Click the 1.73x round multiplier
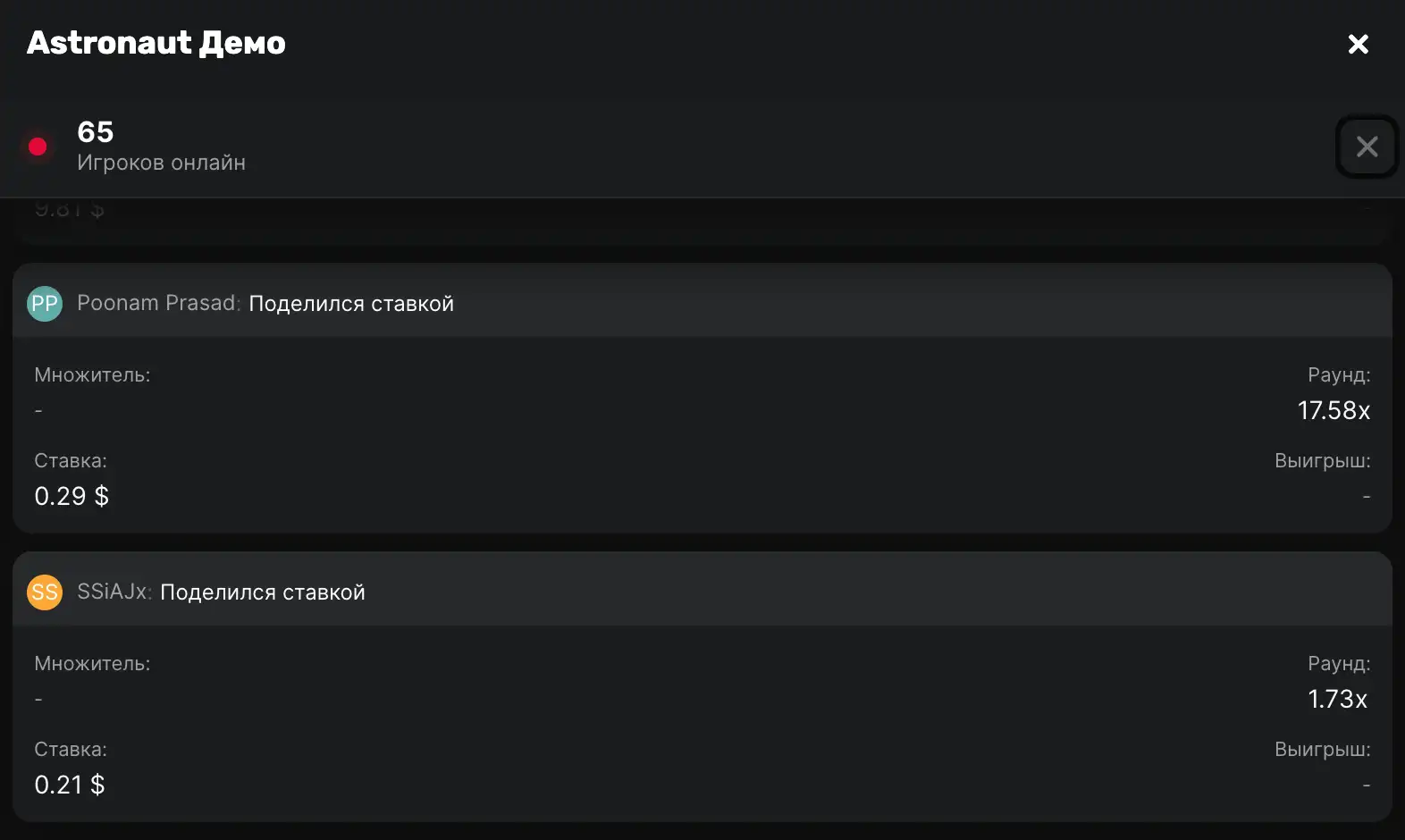 pyautogui.click(x=1337, y=700)
